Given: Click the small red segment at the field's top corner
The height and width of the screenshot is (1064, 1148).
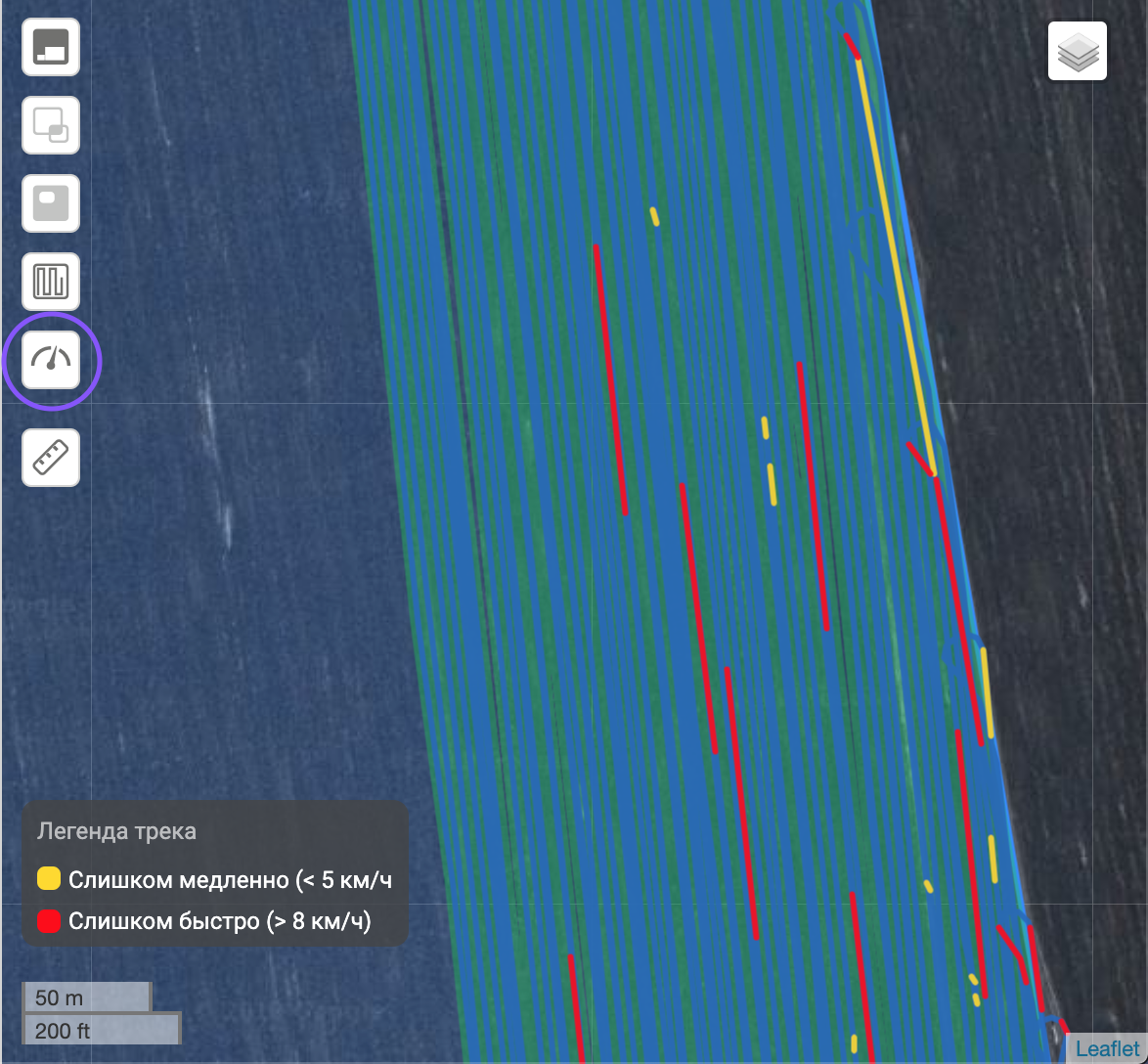Looking at the screenshot, I should (852, 46).
